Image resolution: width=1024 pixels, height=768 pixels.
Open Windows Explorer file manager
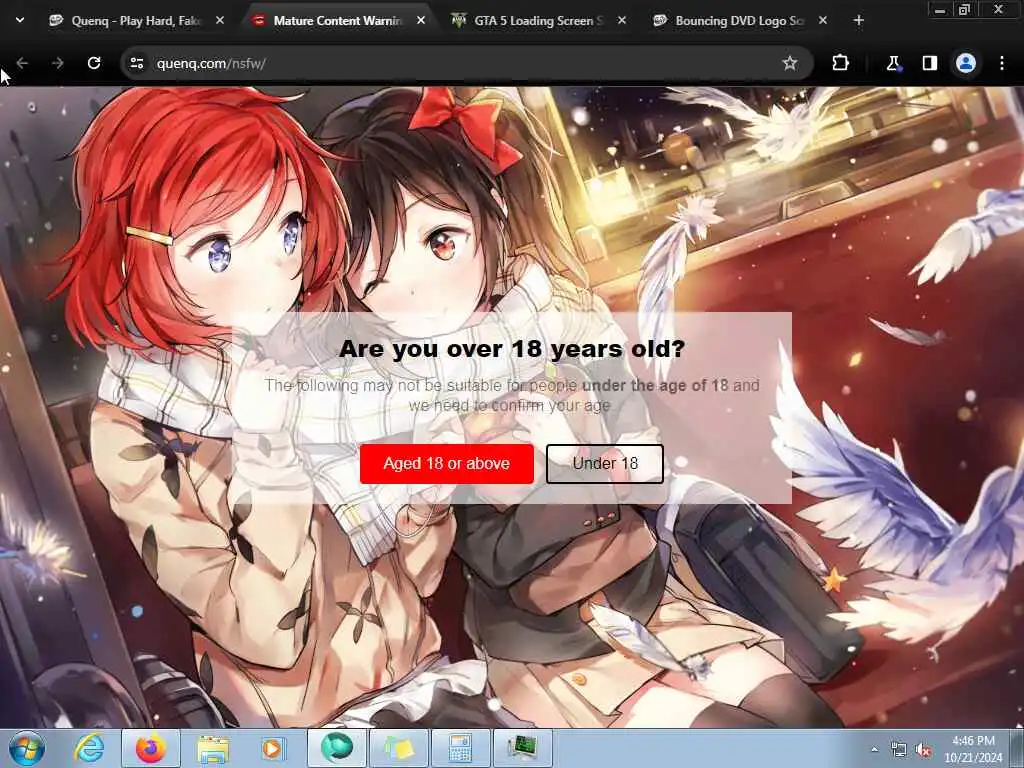[213, 748]
